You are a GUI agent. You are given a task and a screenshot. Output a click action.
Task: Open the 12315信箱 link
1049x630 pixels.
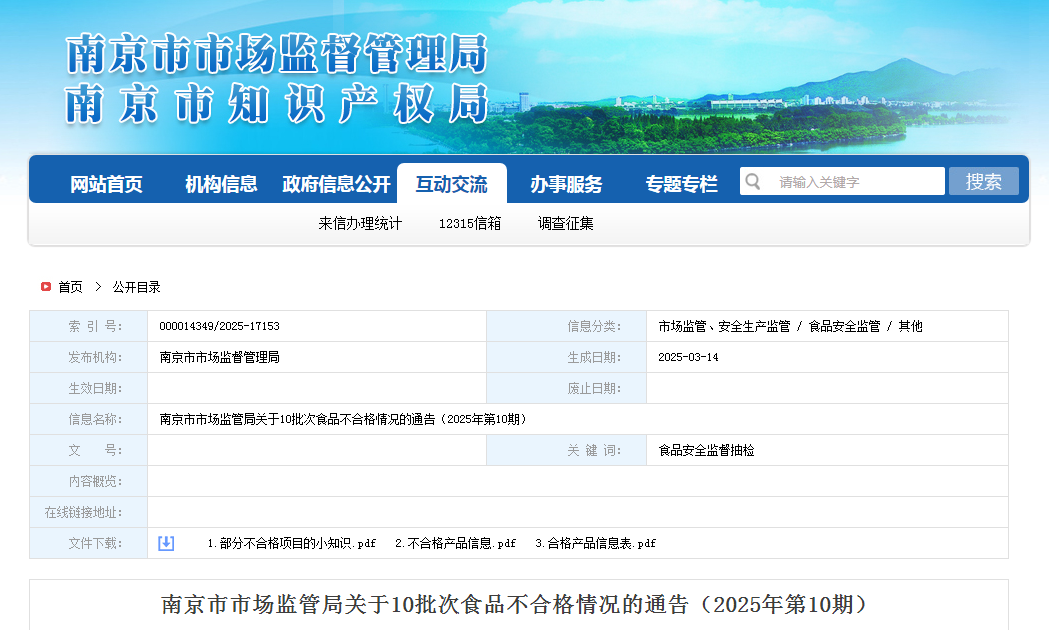point(470,223)
